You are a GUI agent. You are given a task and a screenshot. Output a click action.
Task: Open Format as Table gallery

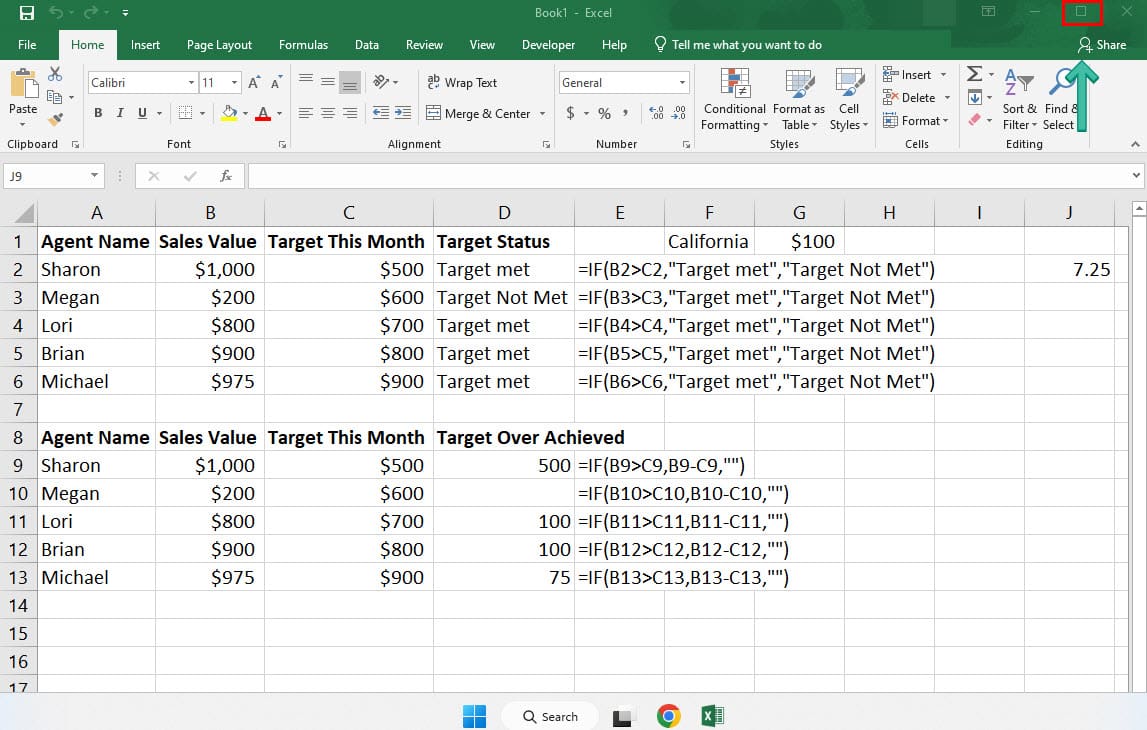pyautogui.click(x=799, y=99)
